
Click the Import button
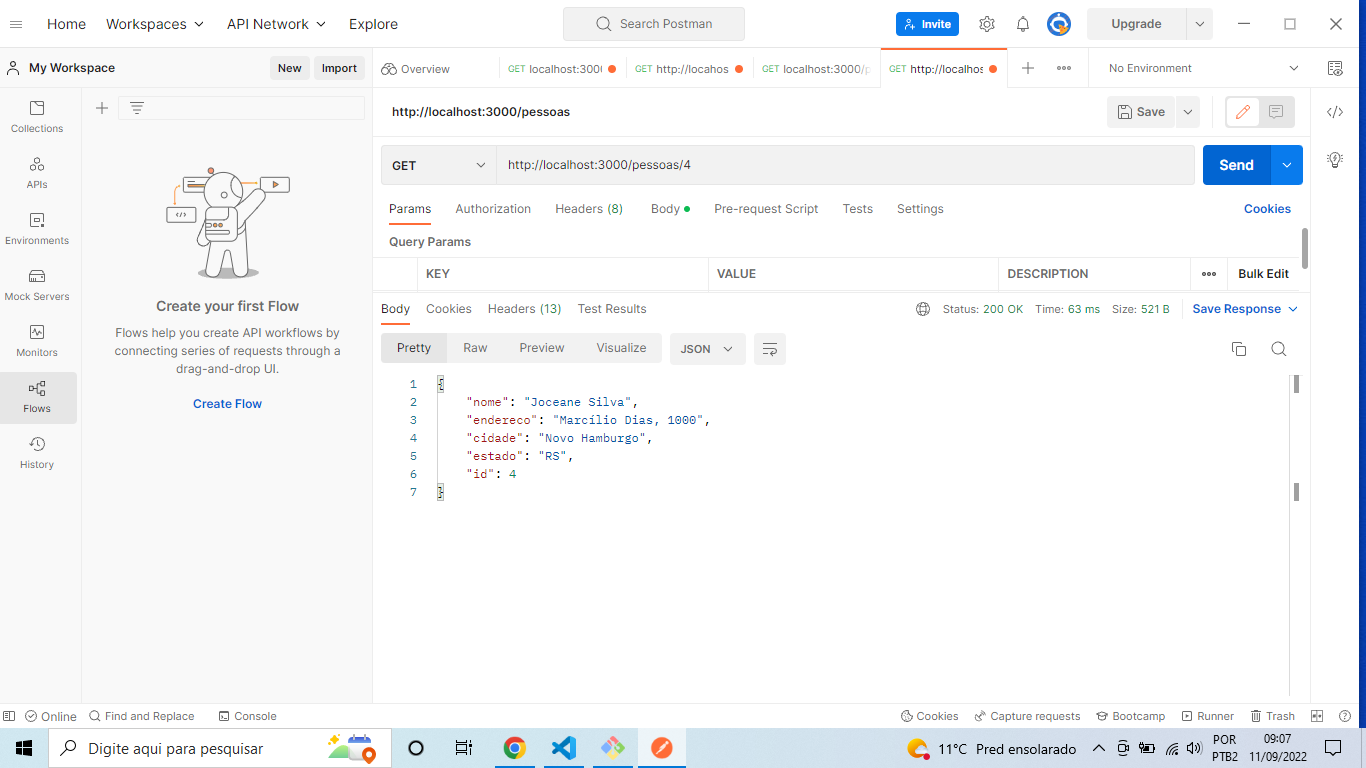click(x=339, y=68)
